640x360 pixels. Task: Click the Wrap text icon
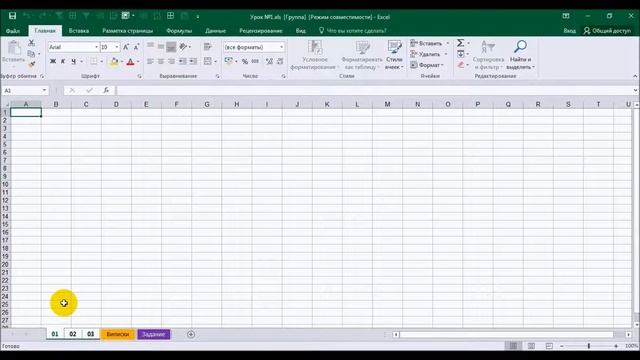point(208,47)
